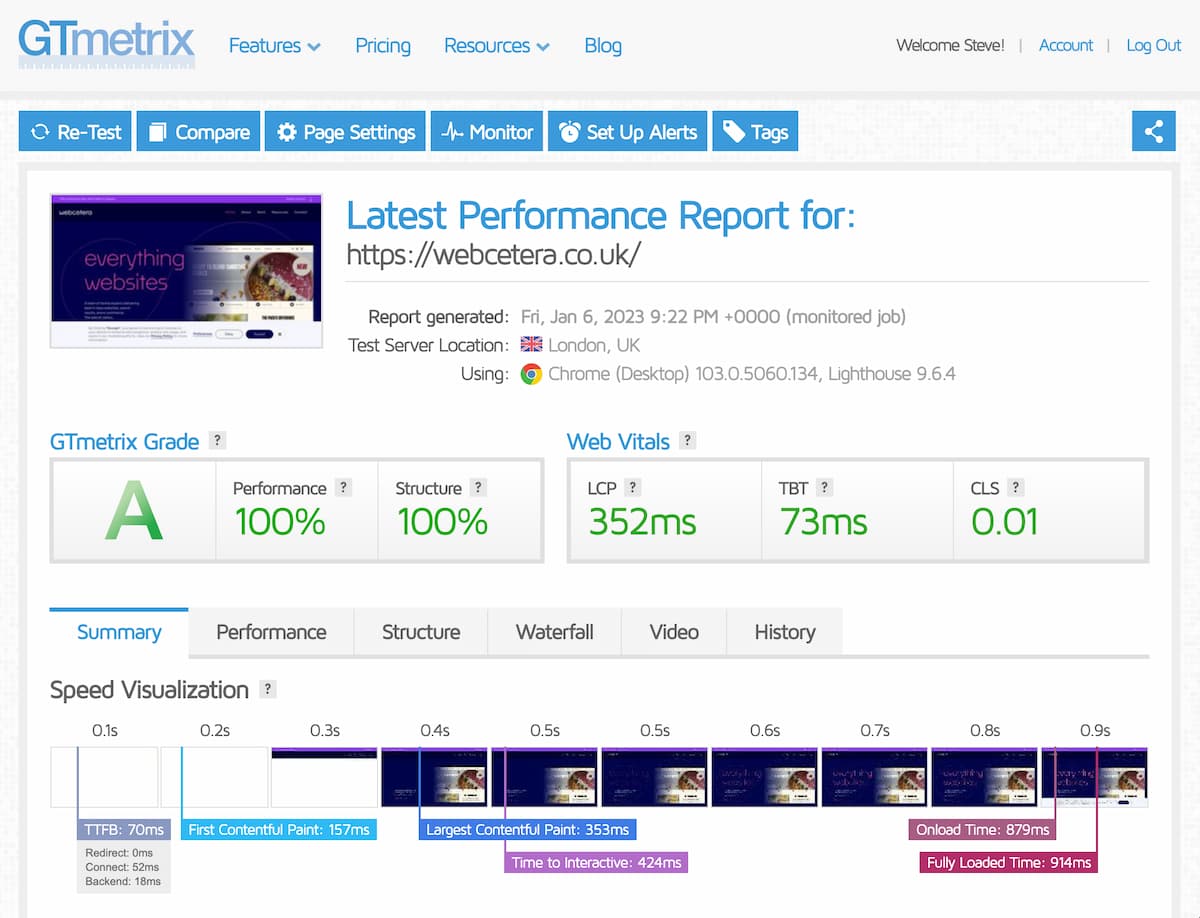The height and width of the screenshot is (918, 1200).
Task: Go to the Pricing page
Action: 383,45
